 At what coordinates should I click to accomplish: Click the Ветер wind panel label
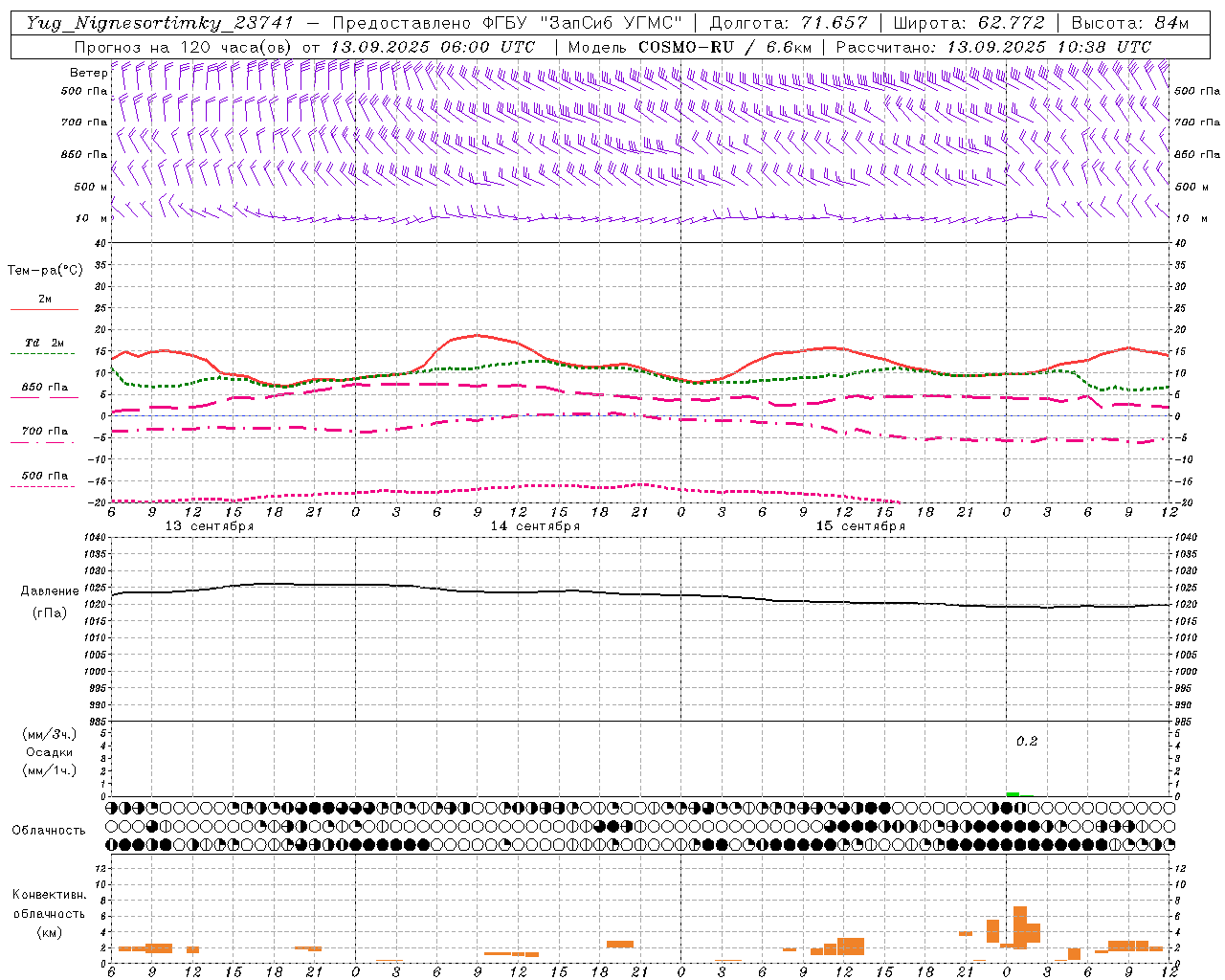click(x=88, y=73)
